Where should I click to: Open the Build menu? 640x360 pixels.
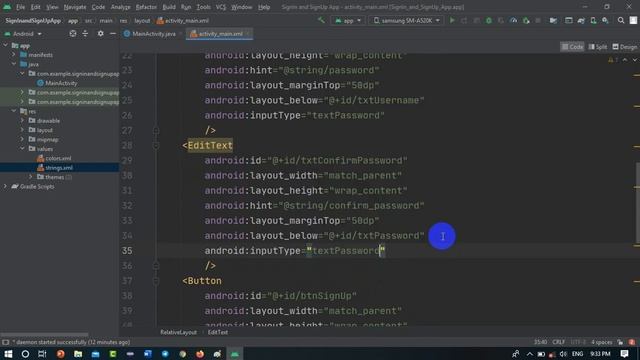coord(169,7)
